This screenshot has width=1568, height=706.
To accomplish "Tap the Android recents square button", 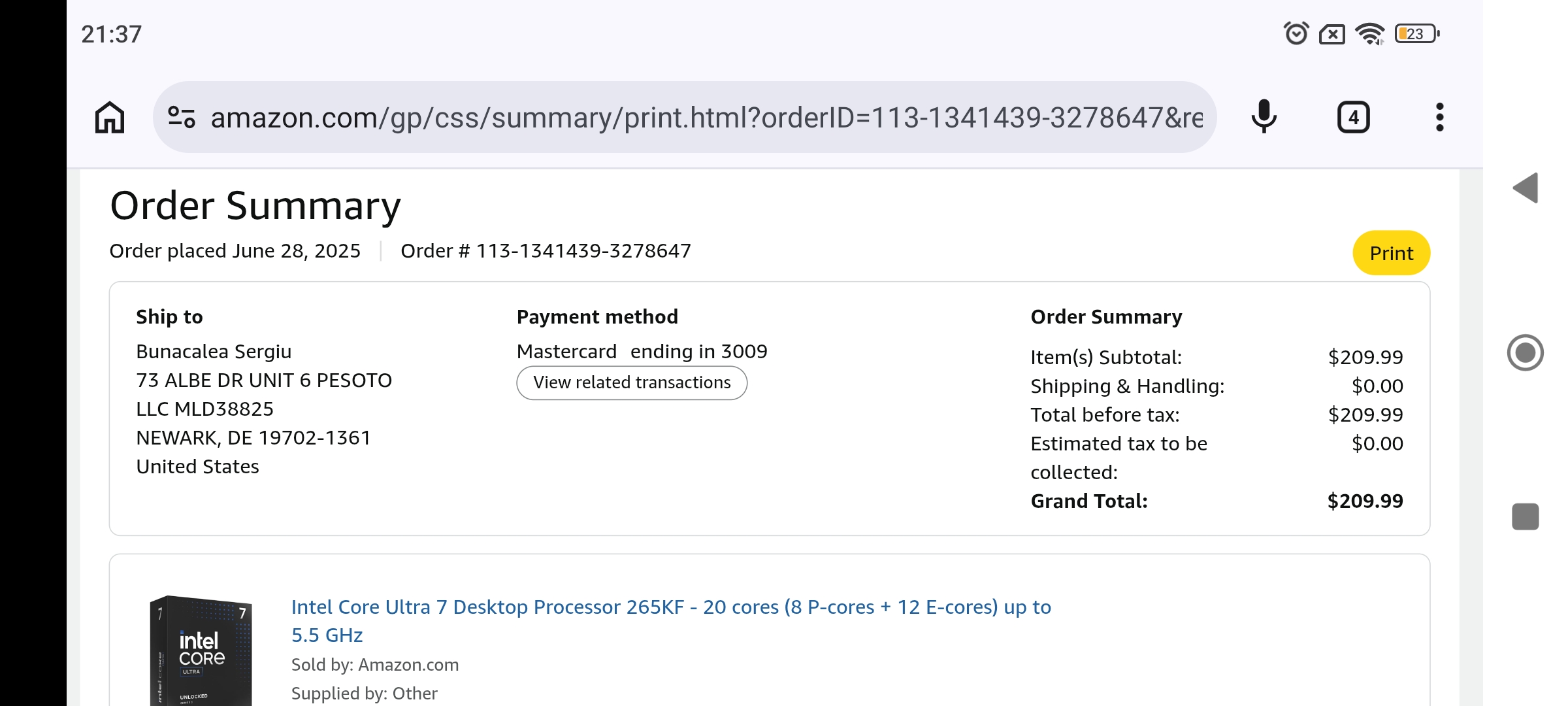I will click(1525, 516).
